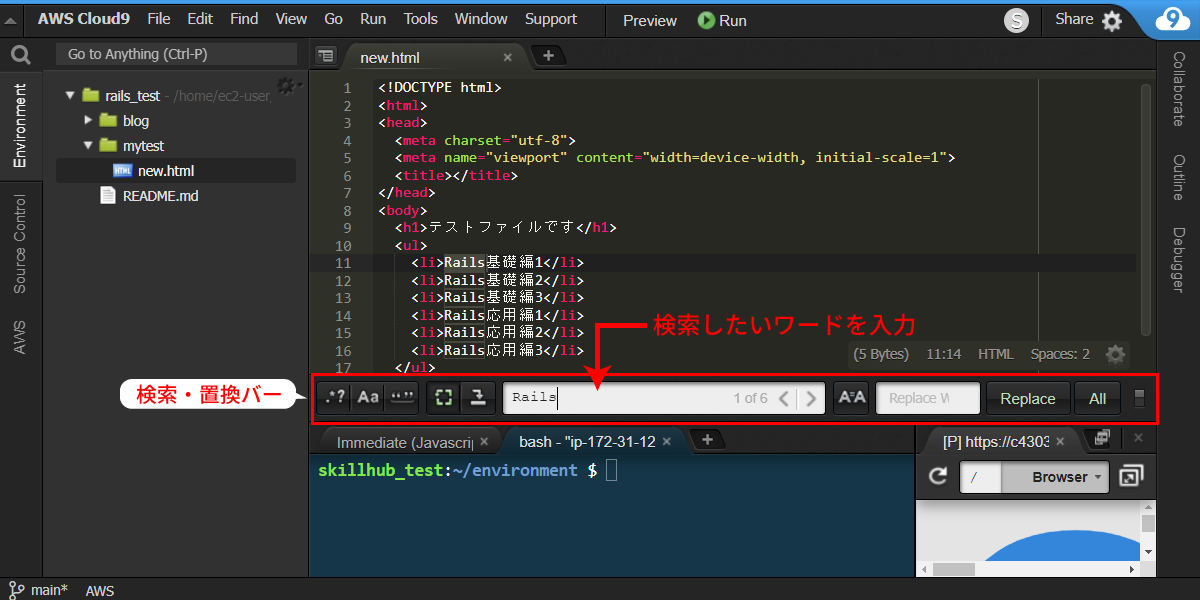The image size is (1200, 600).
Task: Toggle whole word search option
Action: click(402, 398)
